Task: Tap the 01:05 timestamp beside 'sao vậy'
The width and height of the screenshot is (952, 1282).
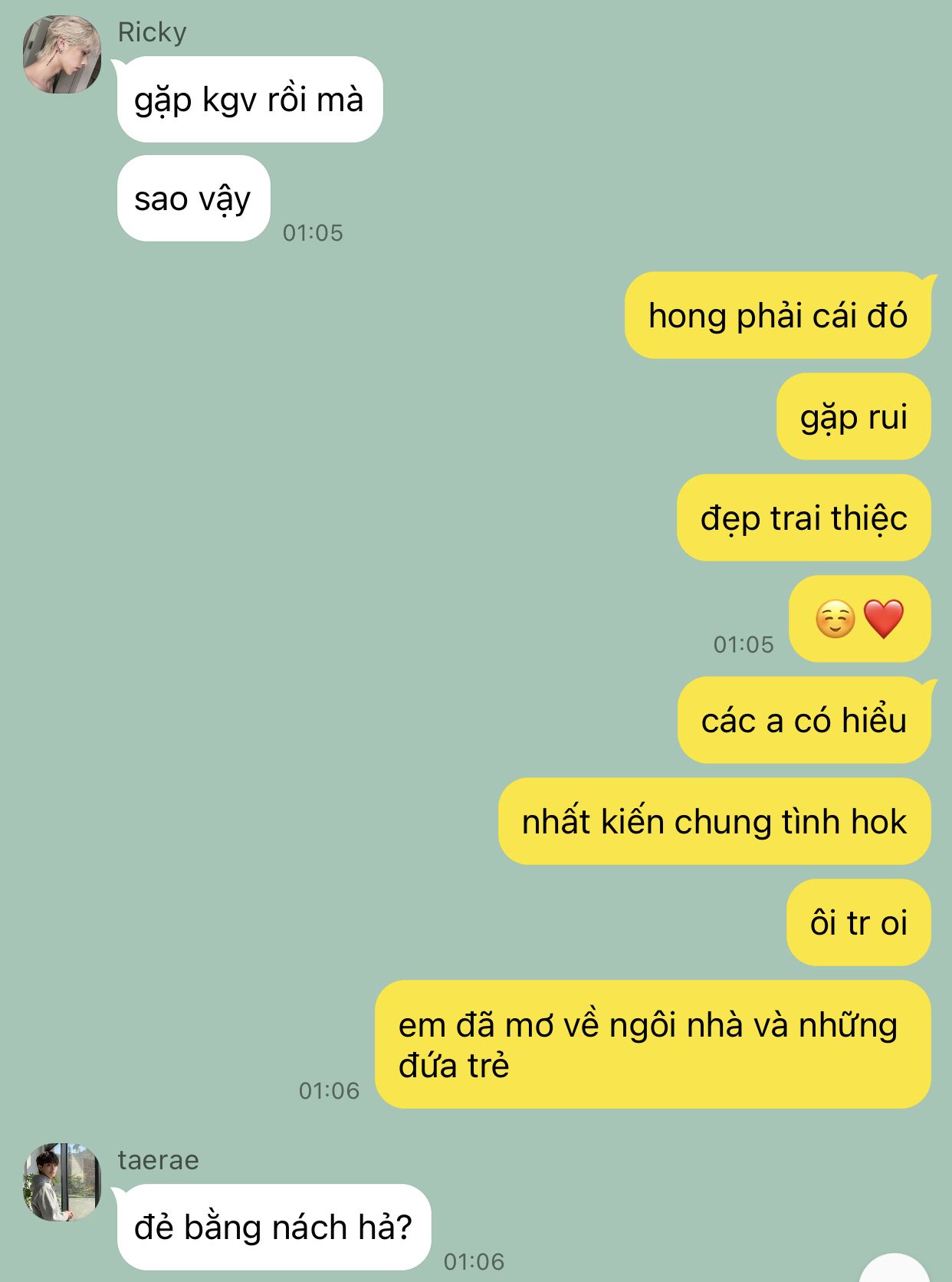Action: tap(313, 232)
